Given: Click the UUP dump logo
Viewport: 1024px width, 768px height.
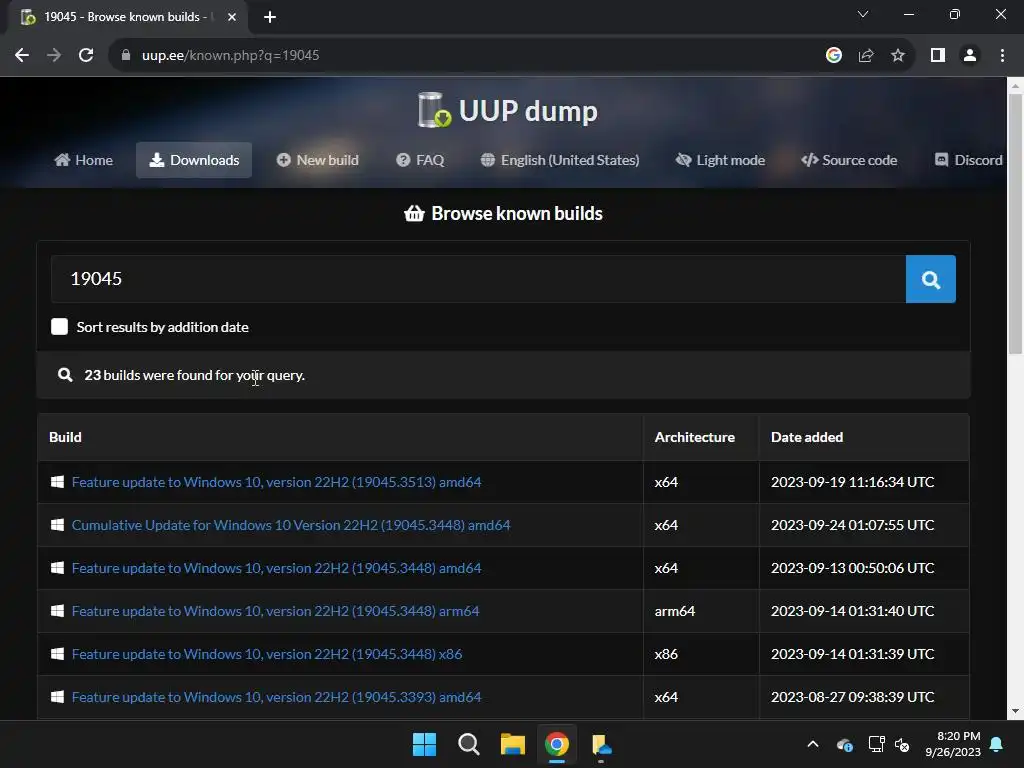Looking at the screenshot, I should click(x=507, y=110).
